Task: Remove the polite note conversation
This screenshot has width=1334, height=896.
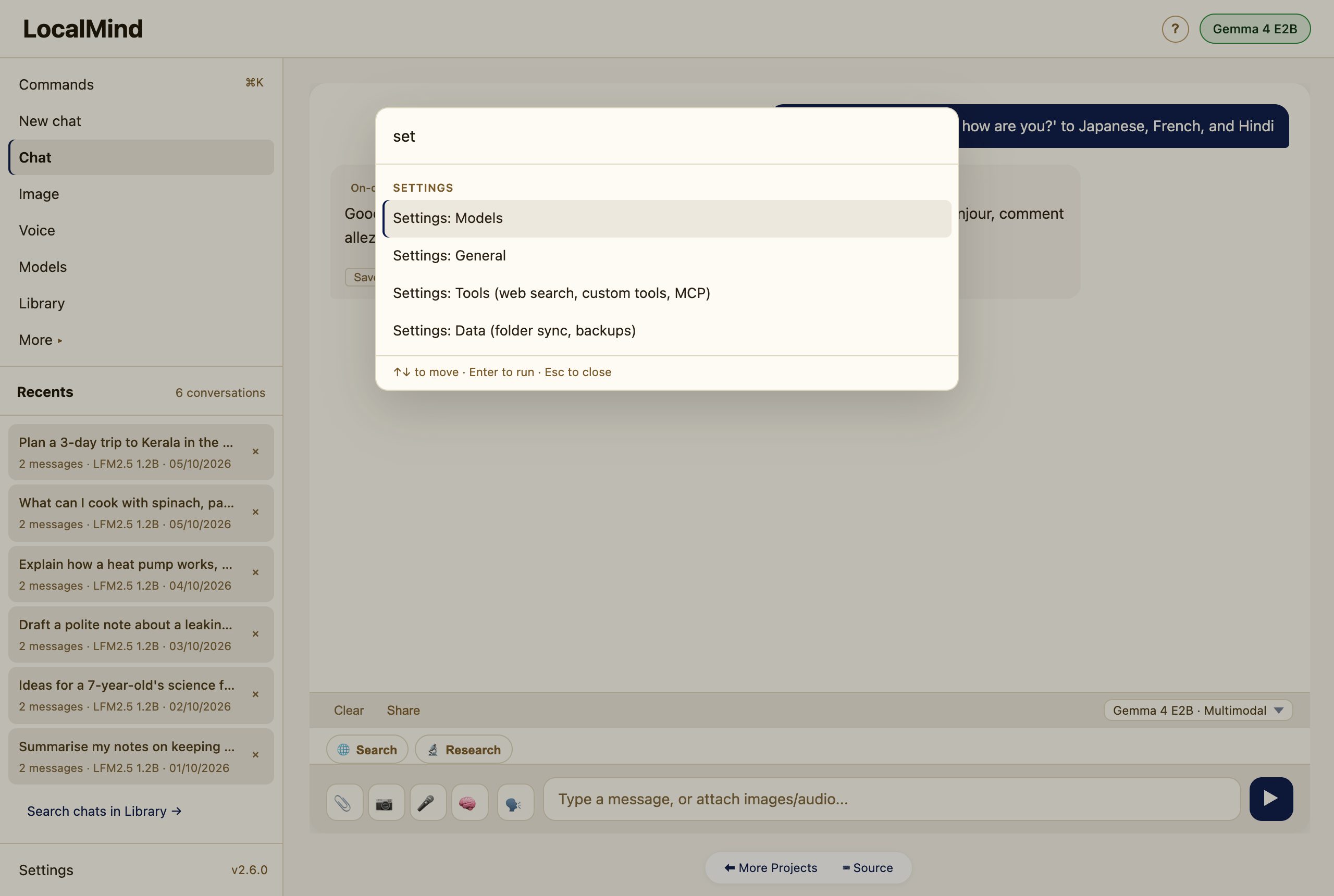Action: pos(255,634)
